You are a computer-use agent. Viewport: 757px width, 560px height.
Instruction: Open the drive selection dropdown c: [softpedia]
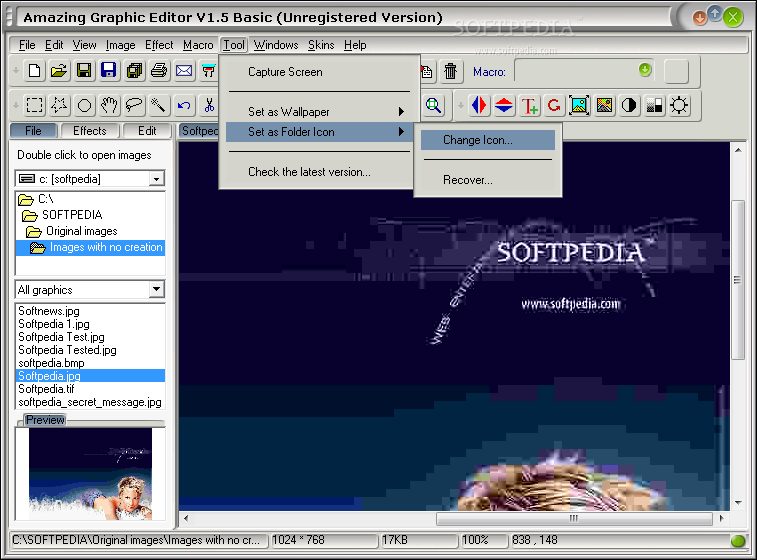pyautogui.click(x=156, y=179)
